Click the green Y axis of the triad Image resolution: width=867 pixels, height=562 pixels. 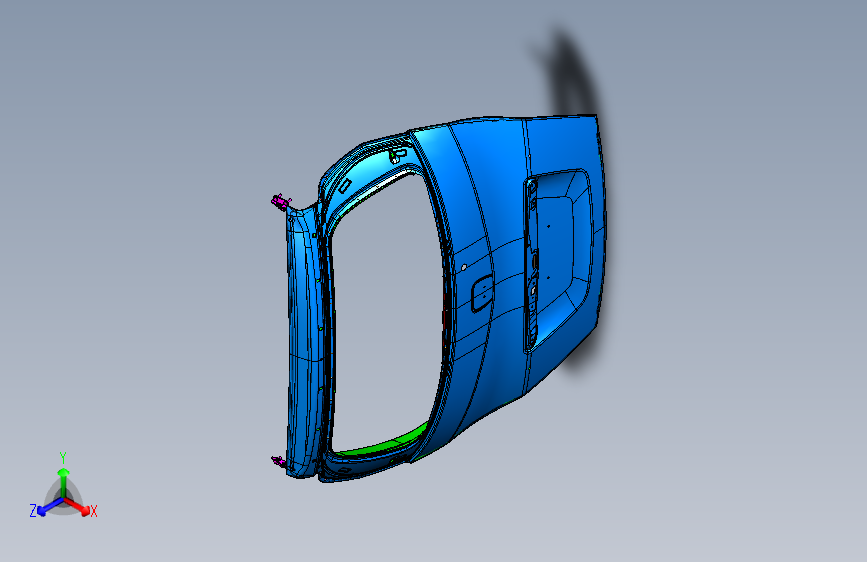pyautogui.click(x=64, y=482)
